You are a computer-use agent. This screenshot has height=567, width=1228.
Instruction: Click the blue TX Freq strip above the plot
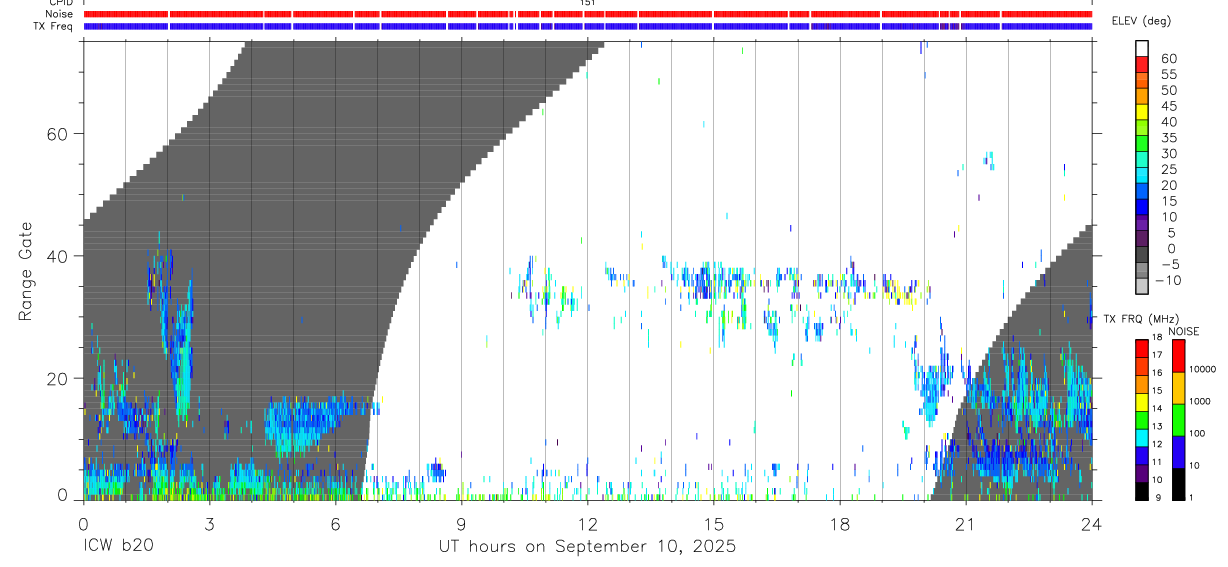(x=588, y=27)
